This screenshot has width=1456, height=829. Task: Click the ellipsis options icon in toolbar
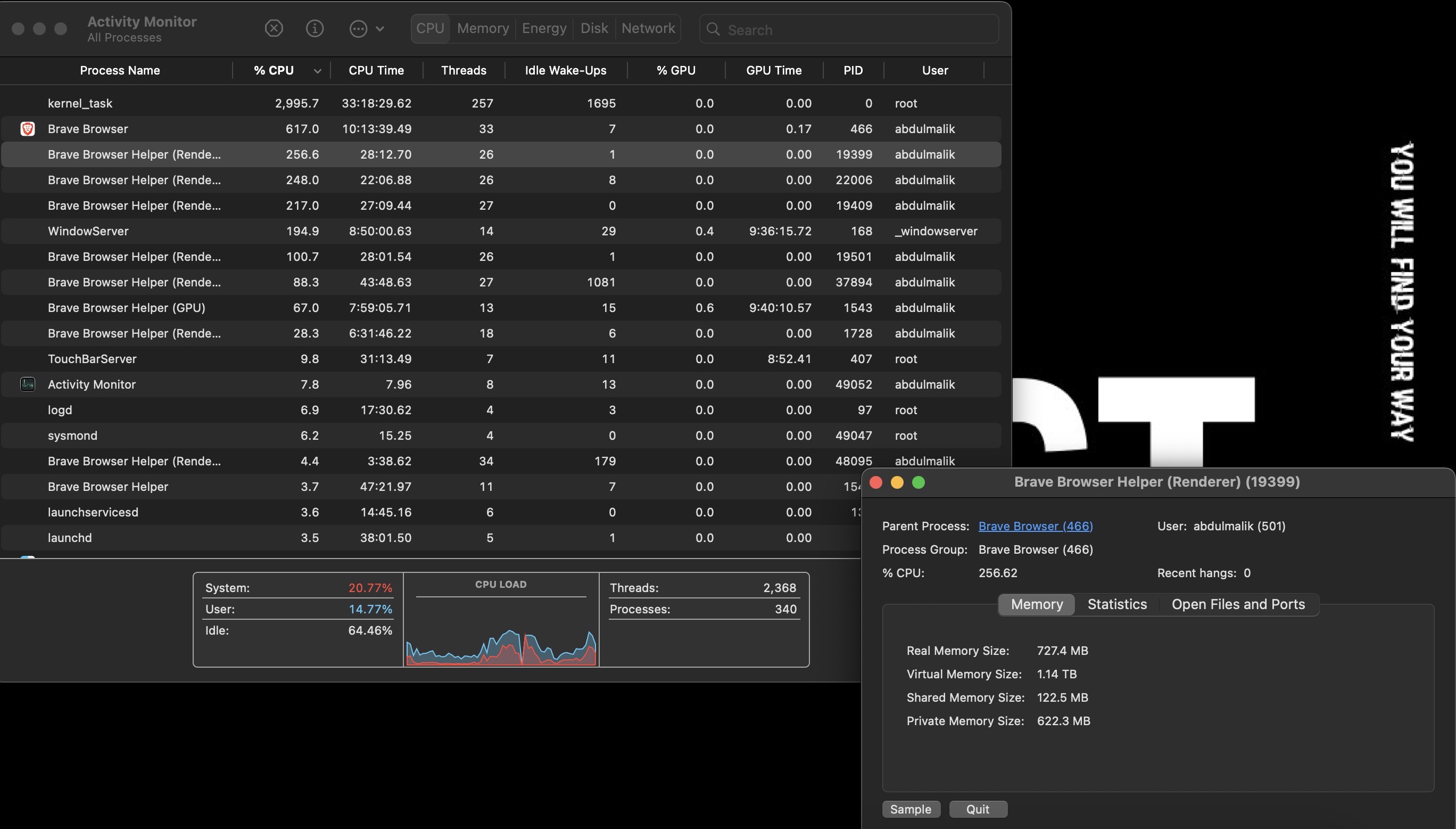[359, 28]
